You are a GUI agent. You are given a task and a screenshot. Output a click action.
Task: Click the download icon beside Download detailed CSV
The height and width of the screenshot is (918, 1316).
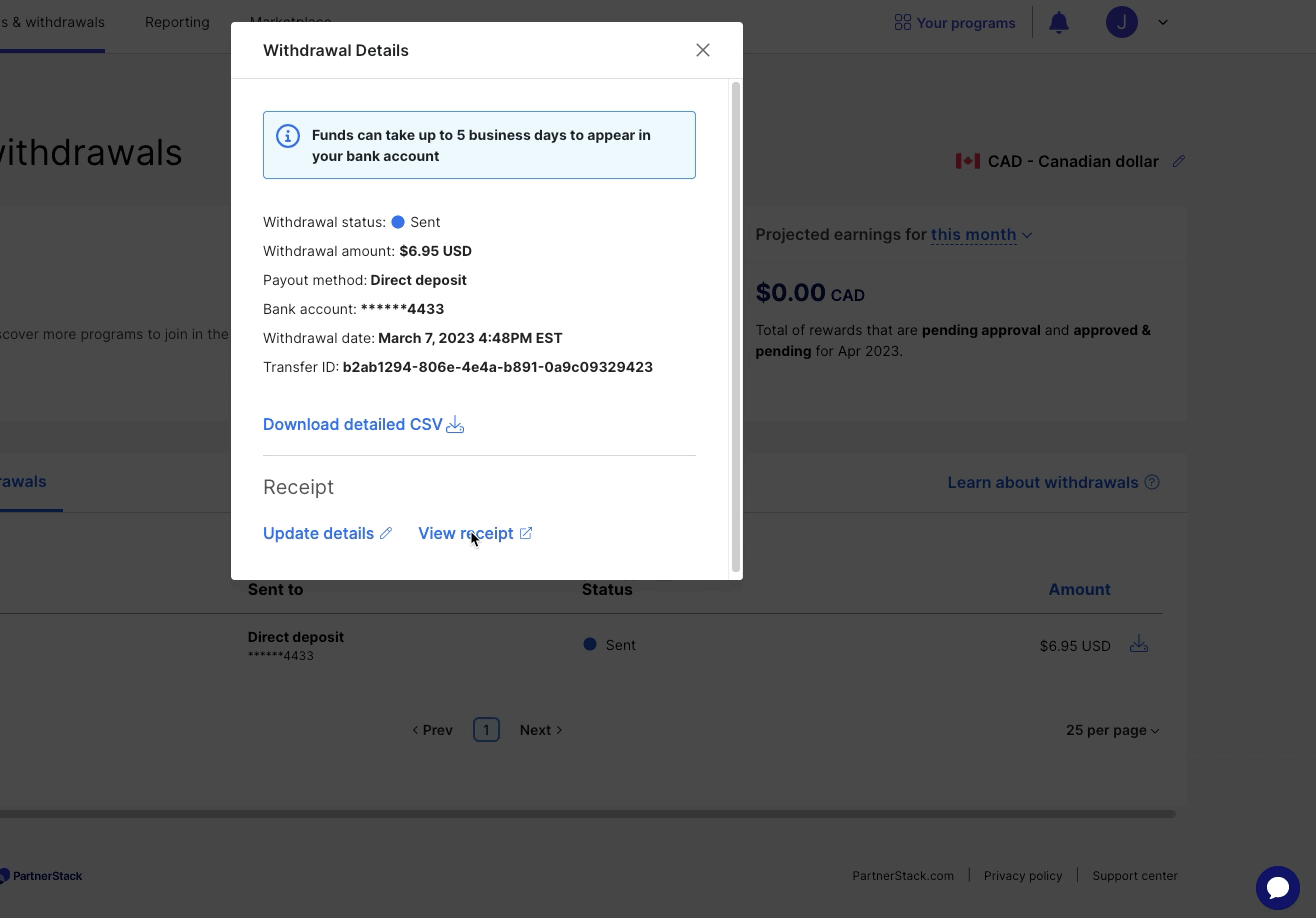(x=455, y=425)
